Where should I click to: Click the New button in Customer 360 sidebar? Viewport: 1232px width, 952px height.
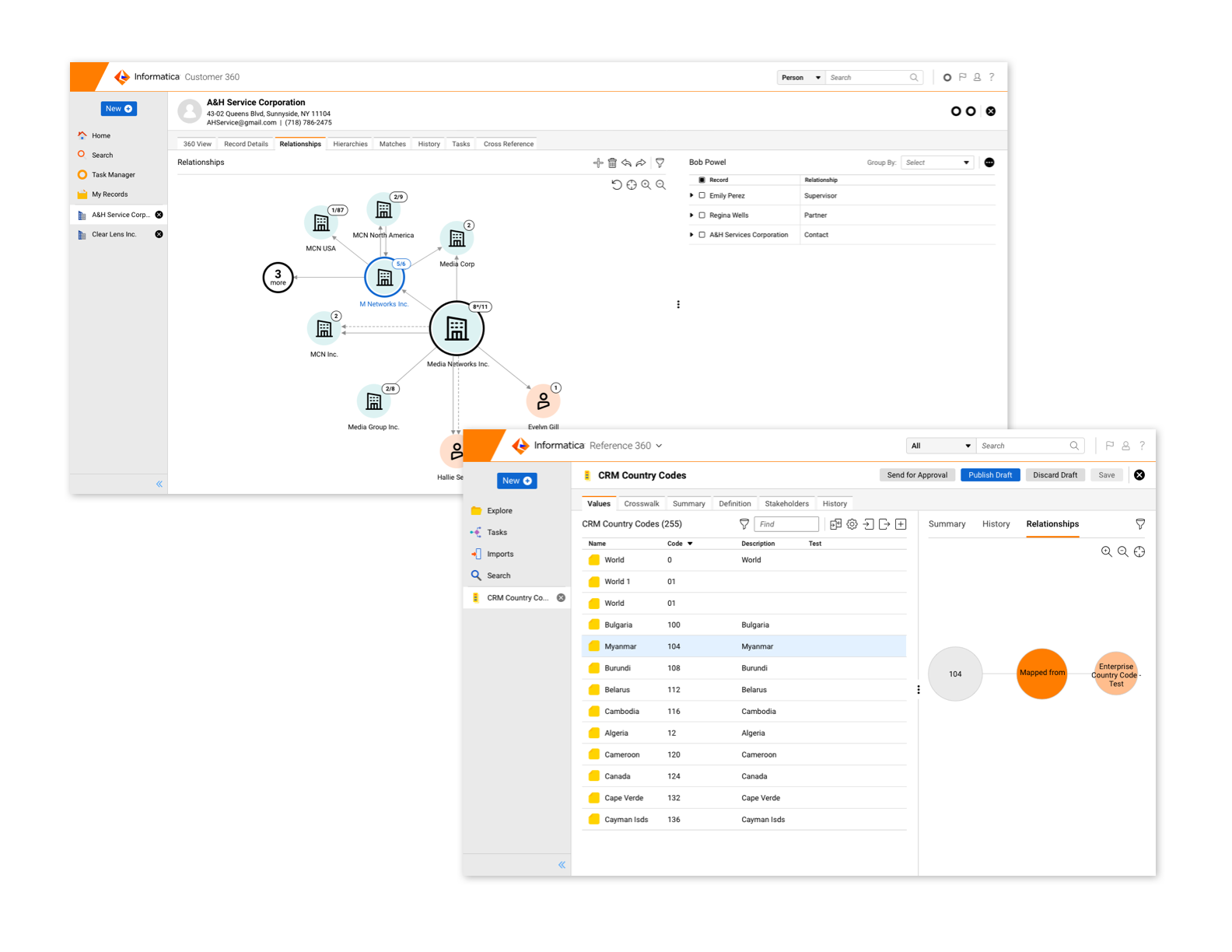tap(119, 109)
